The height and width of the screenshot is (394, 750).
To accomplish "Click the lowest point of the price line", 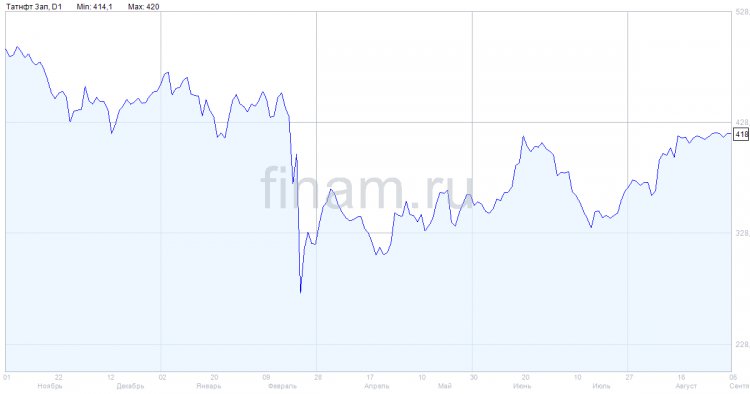I will click(300, 292).
